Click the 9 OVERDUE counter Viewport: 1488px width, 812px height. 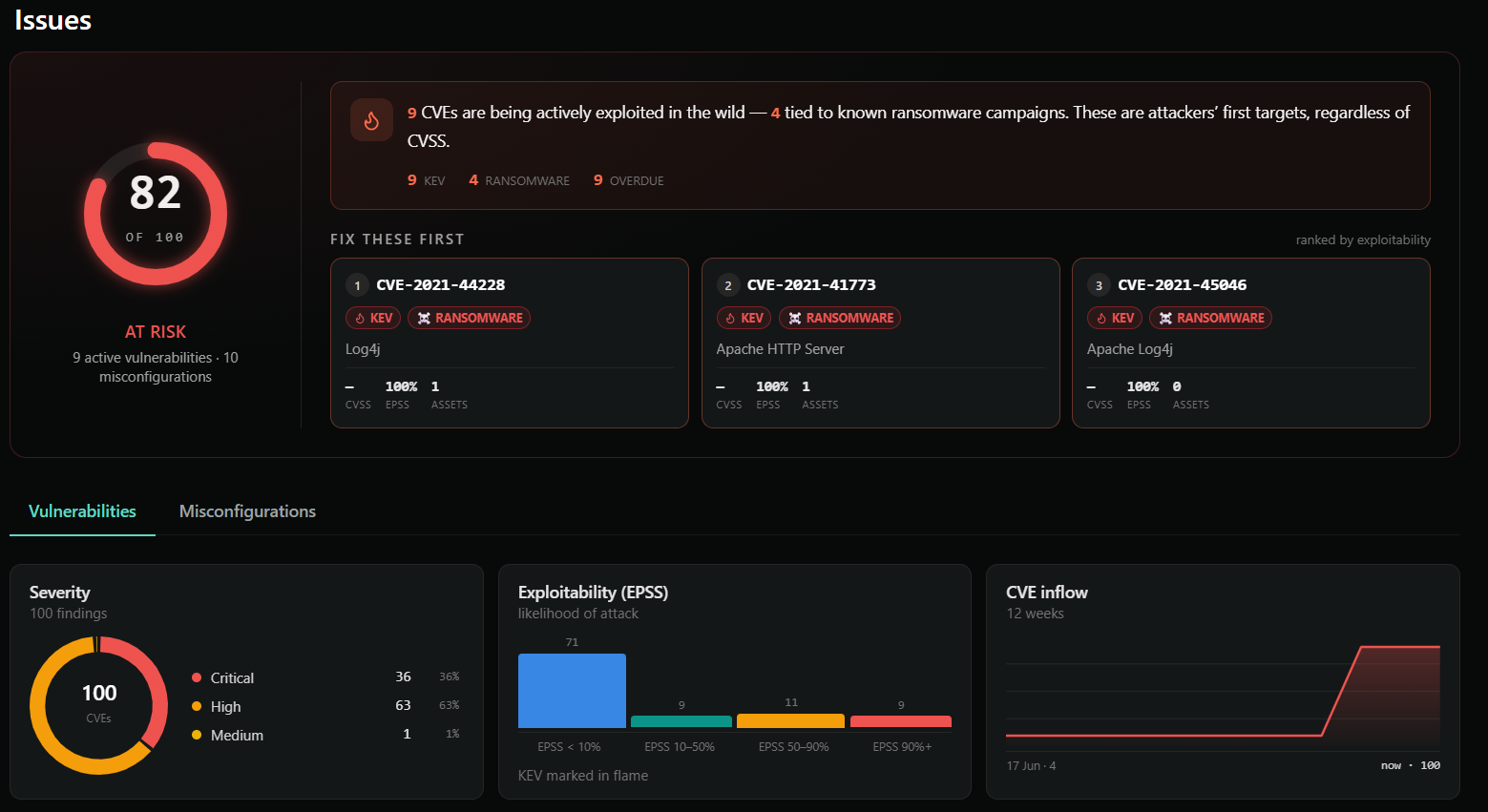click(x=628, y=180)
